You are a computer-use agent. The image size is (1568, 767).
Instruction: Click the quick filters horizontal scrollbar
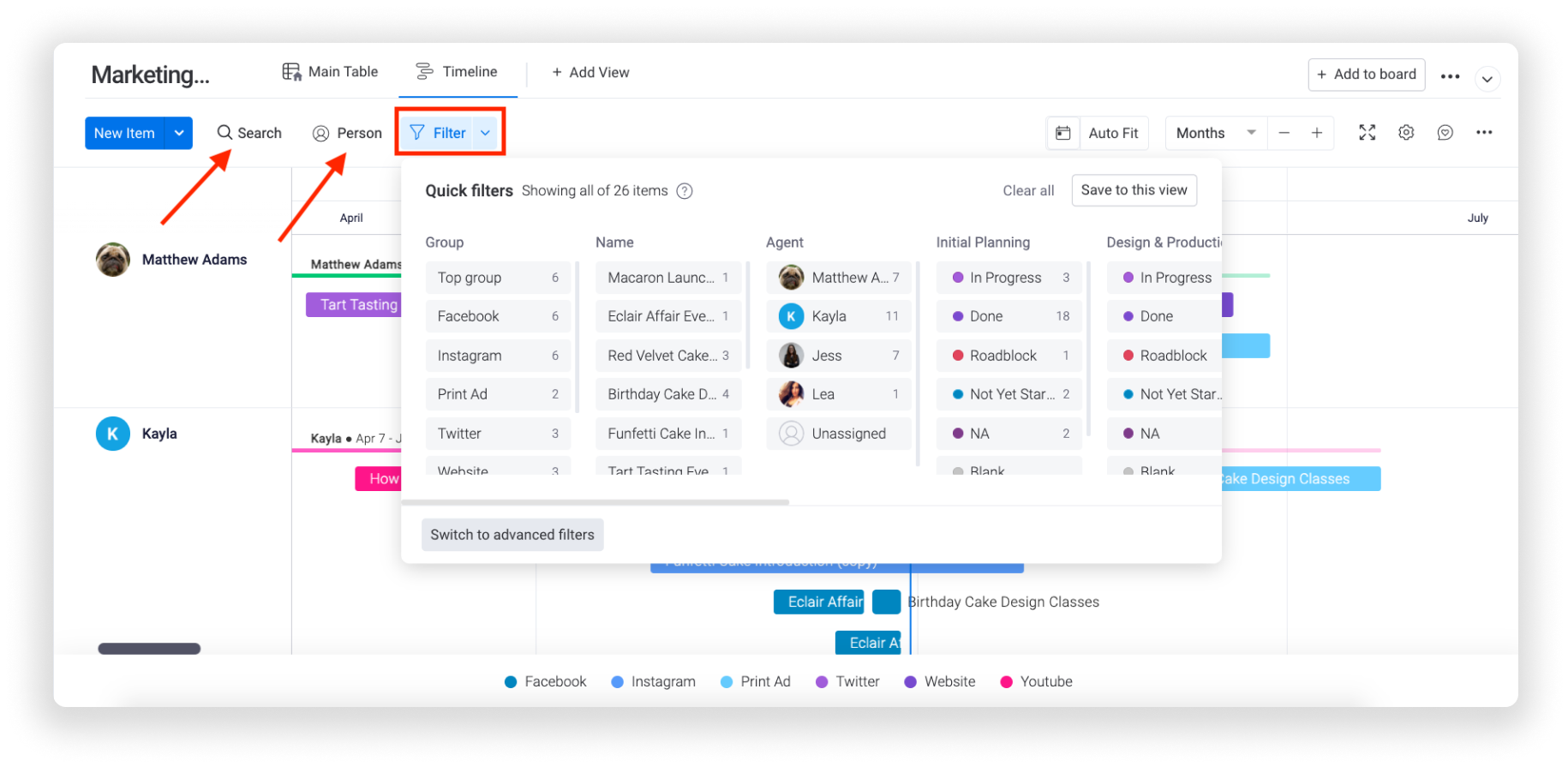(595, 502)
